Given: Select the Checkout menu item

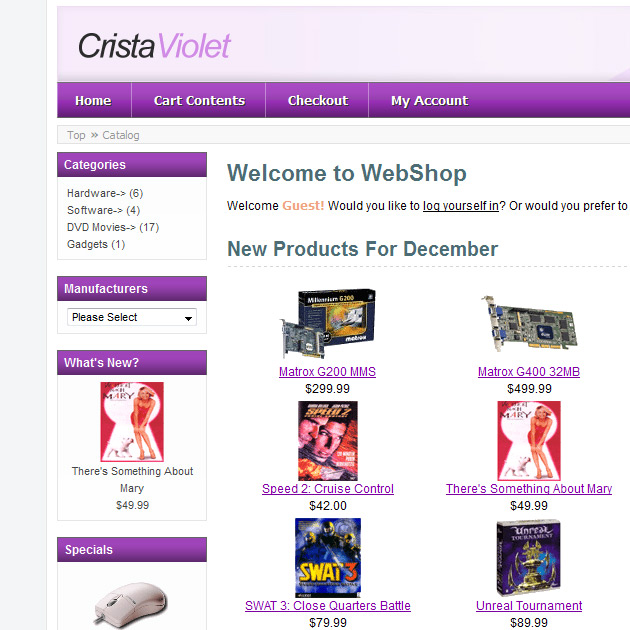Looking at the screenshot, I should [318, 100].
